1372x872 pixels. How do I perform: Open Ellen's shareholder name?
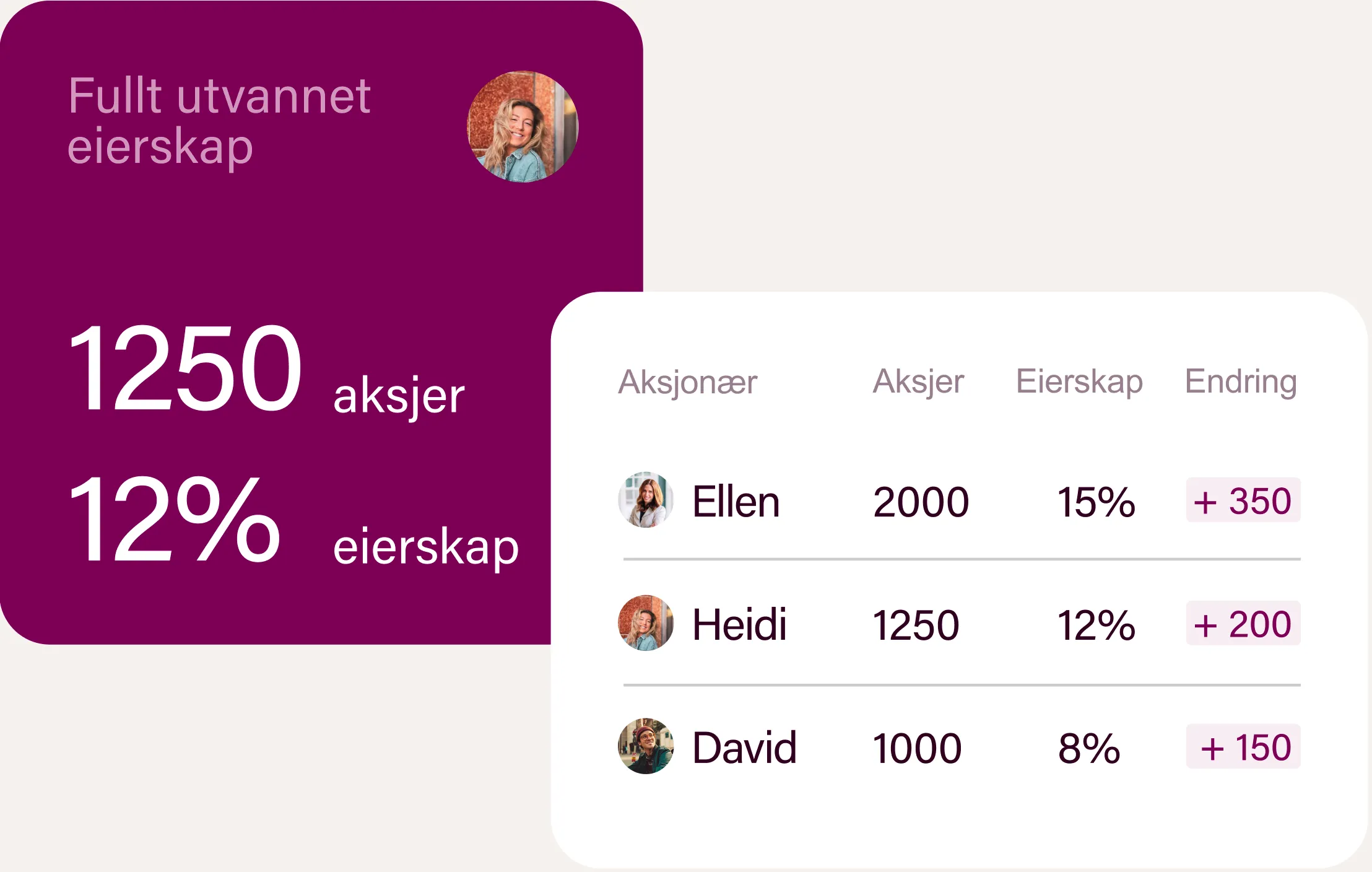coord(736,502)
